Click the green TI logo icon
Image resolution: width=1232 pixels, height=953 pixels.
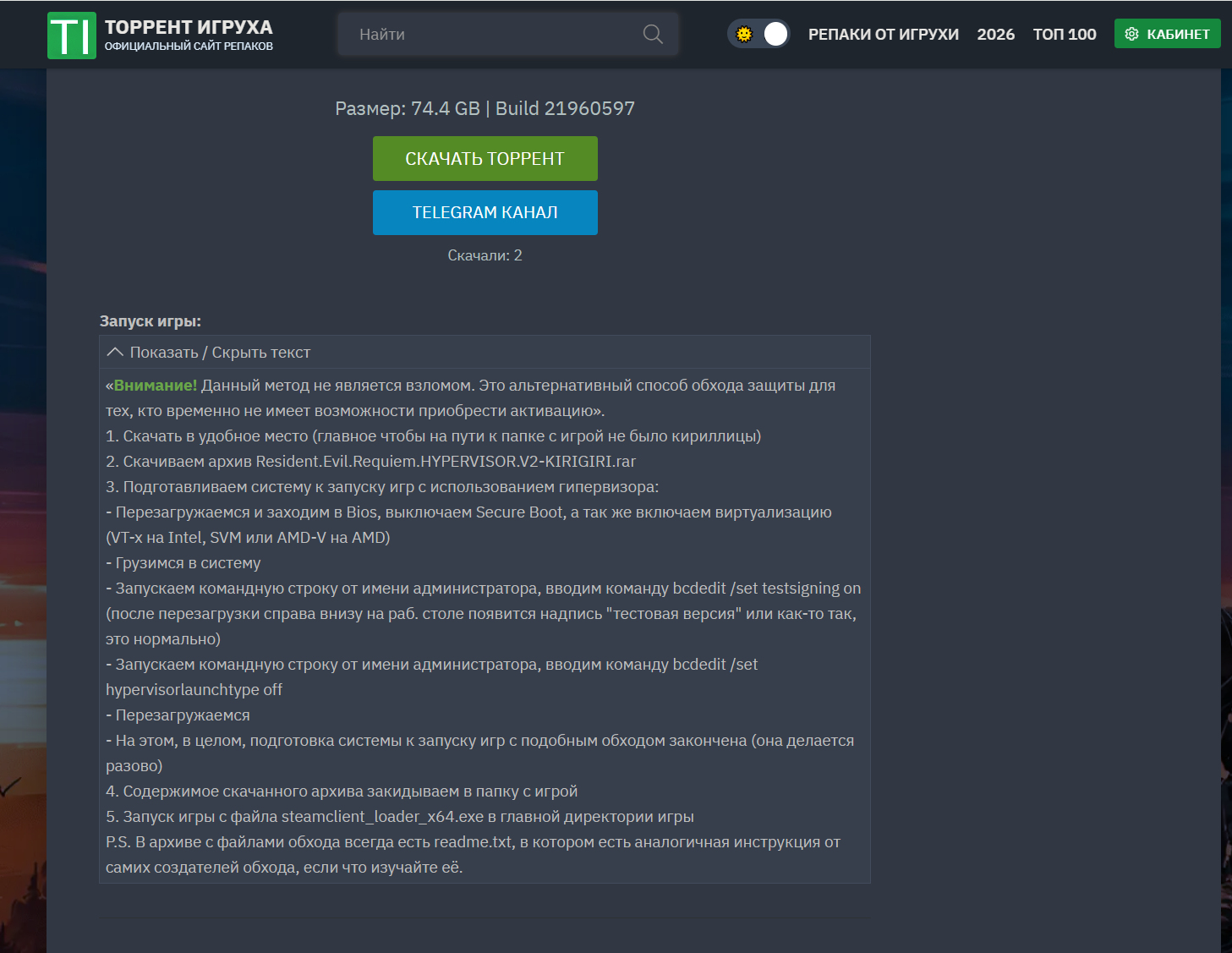pyautogui.click(x=71, y=36)
